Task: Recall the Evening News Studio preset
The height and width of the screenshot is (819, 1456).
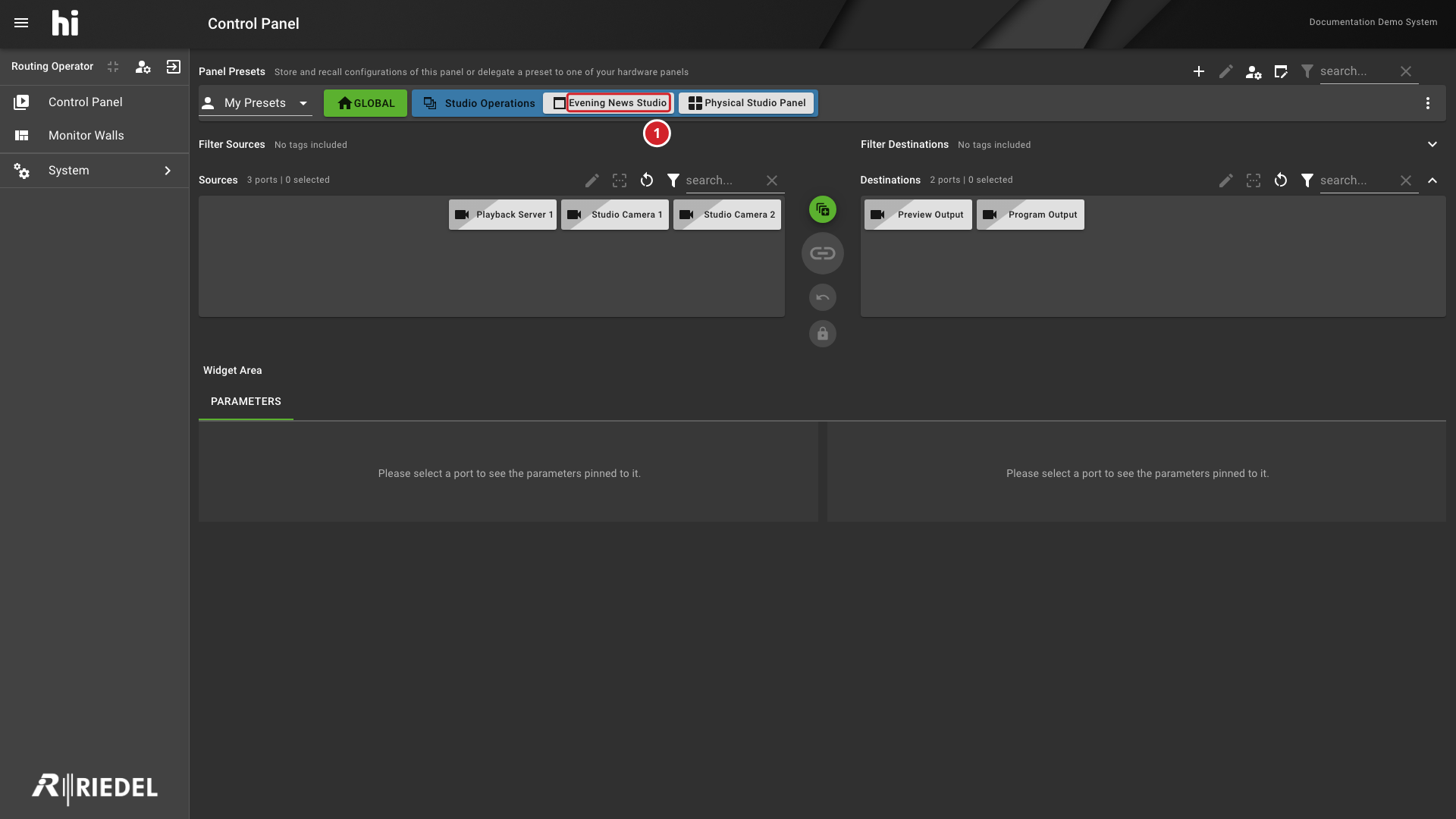Action: click(x=609, y=103)
